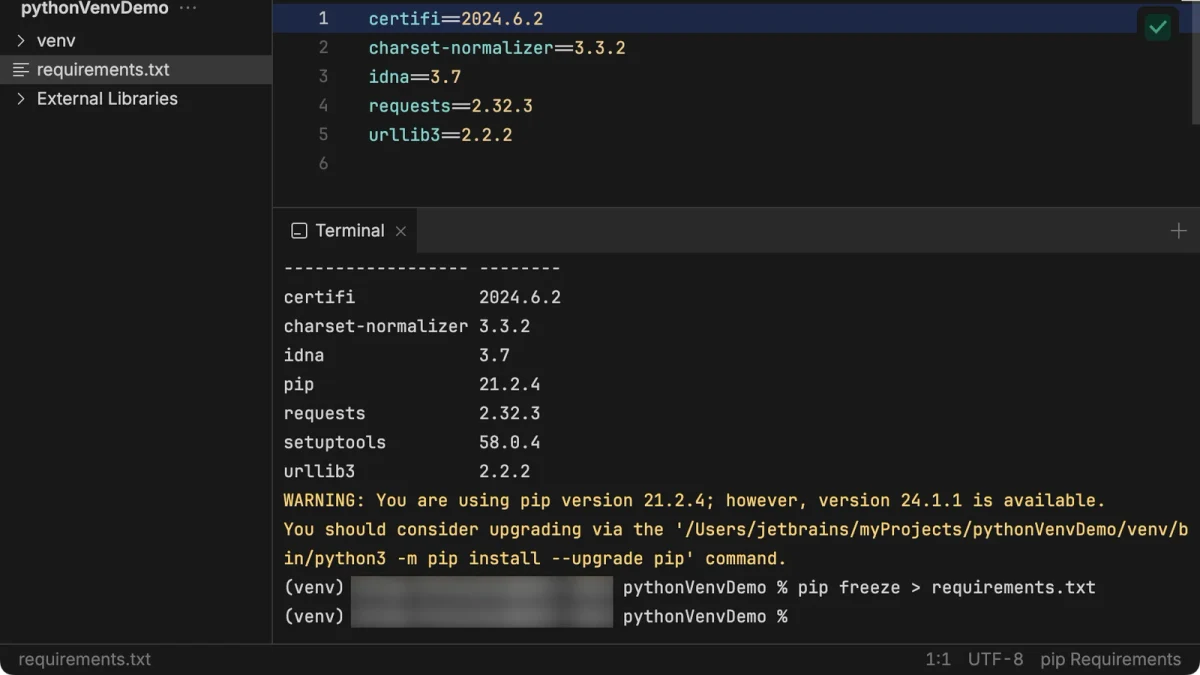Click line number 3 in the gutter
Screen dimensions: 1200x675
[x=323, y=77]
